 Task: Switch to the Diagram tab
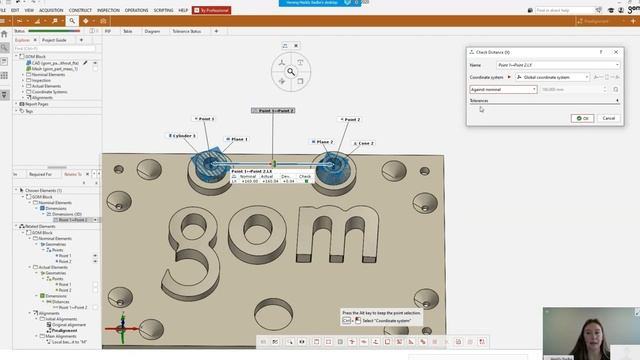point(152,31)
